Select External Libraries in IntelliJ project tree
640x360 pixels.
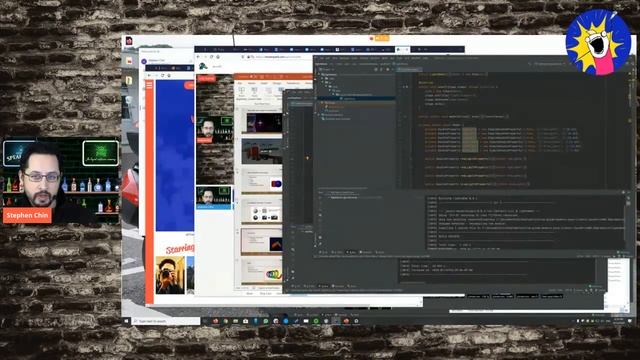(335, 115)
